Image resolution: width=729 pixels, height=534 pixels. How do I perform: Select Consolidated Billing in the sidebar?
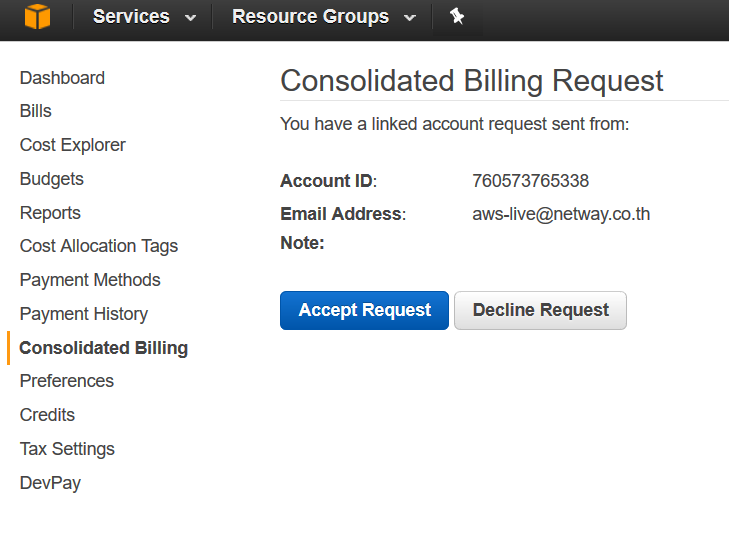pos(103,348)
